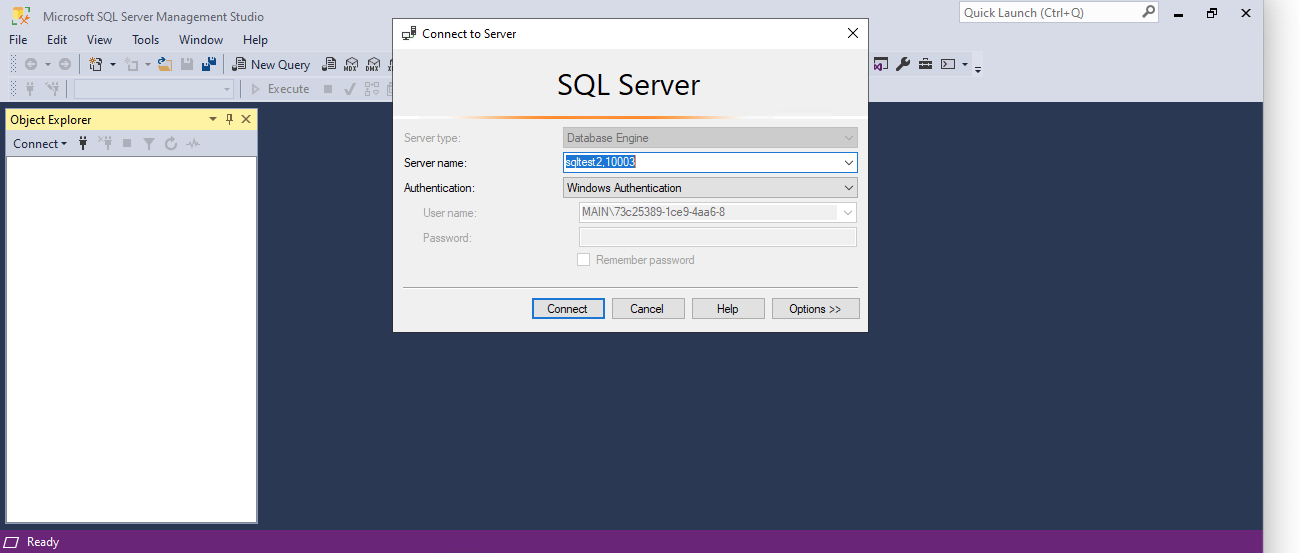Click the SQL editor connect plug icon
The width and height of the screenshot is (1299, 553).
tap(31, 89)
